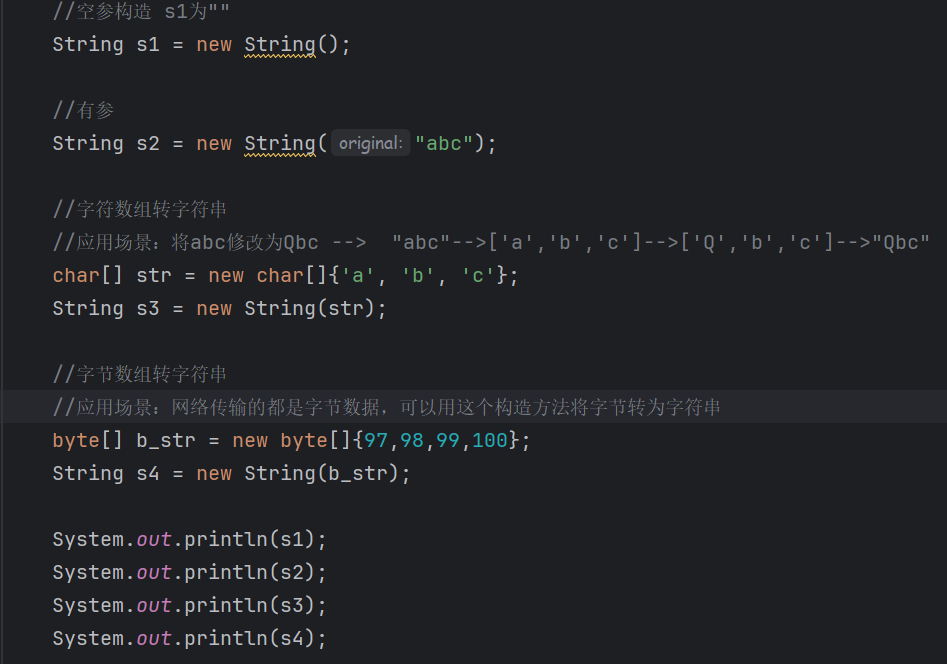This screenshot has width=947, height=664.
Task: Click the line "String s1 = new String();"
Action: tap(201, 45)
